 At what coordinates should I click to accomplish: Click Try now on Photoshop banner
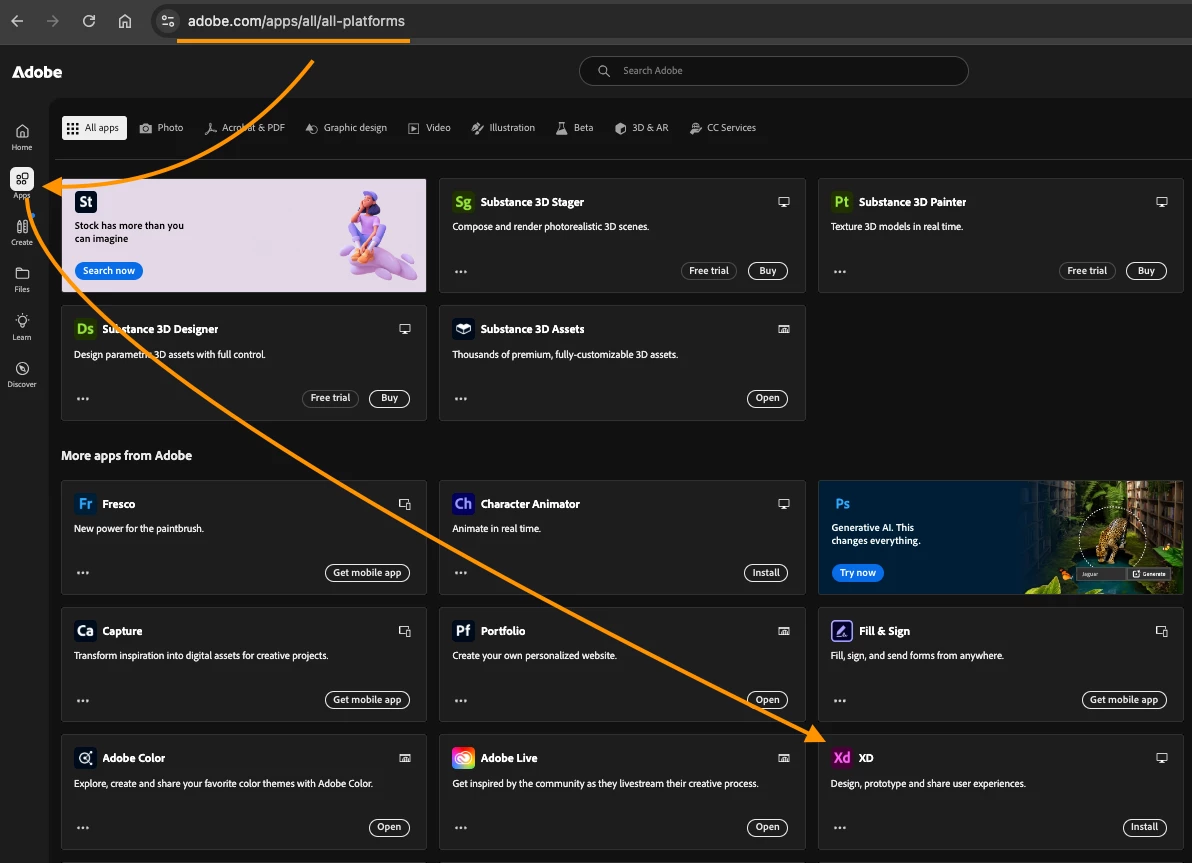coord(858,573)
